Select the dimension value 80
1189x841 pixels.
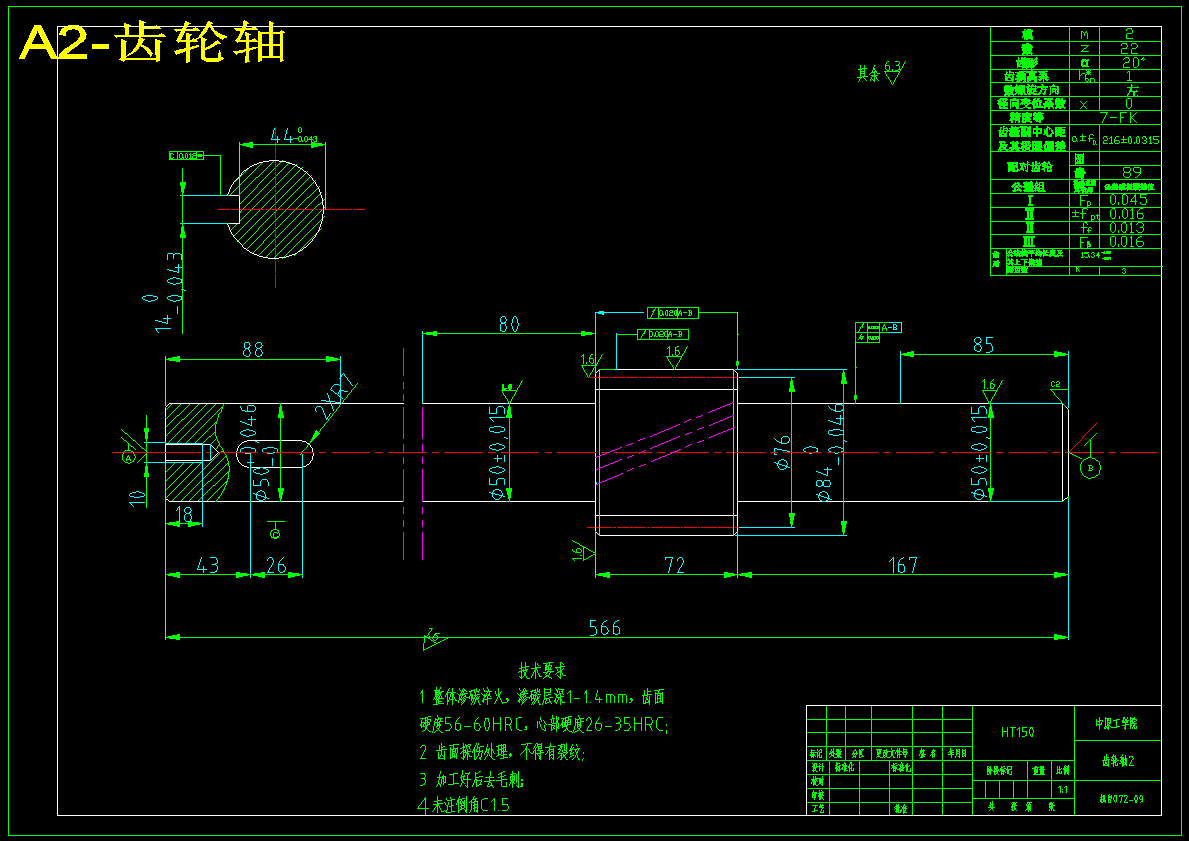point(509,325)
